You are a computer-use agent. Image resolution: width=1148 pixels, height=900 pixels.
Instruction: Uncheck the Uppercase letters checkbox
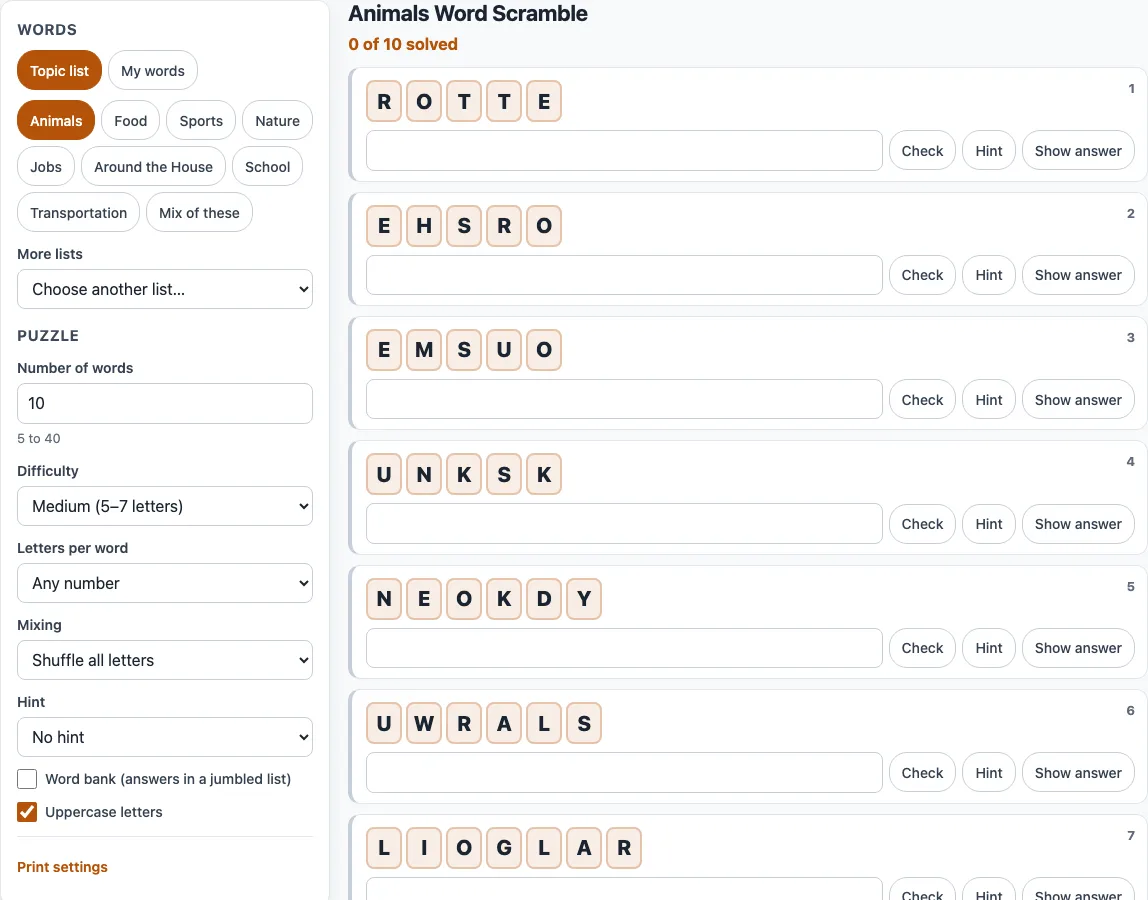point(27,811)
